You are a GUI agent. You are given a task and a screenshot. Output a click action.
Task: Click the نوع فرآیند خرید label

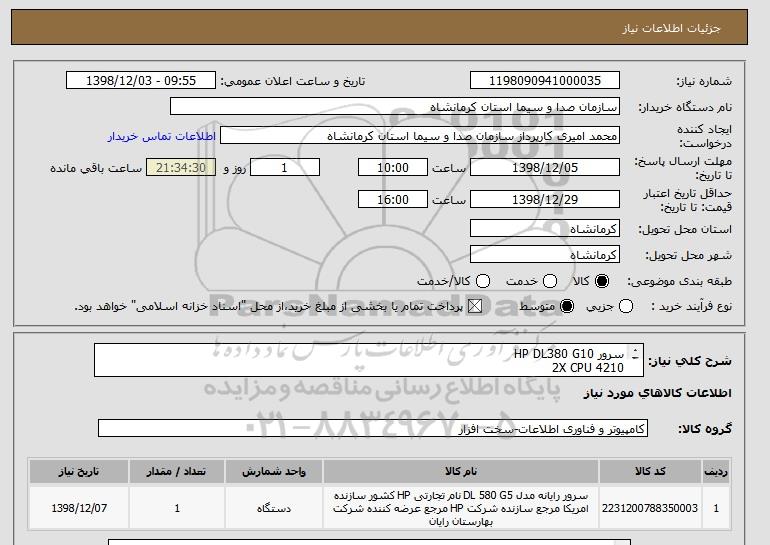point(691,306)
